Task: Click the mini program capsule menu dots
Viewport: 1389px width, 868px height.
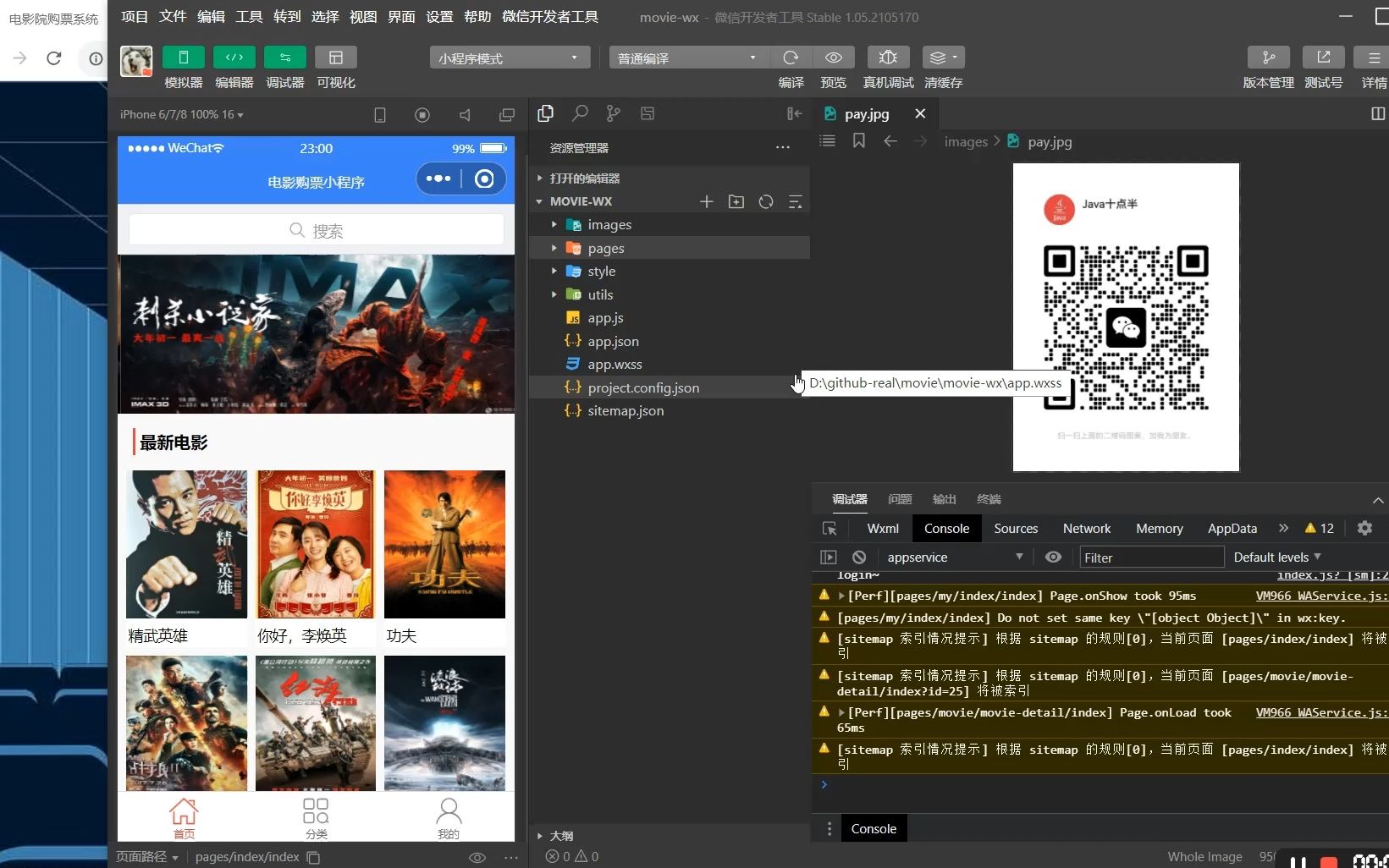Action: 438,179
